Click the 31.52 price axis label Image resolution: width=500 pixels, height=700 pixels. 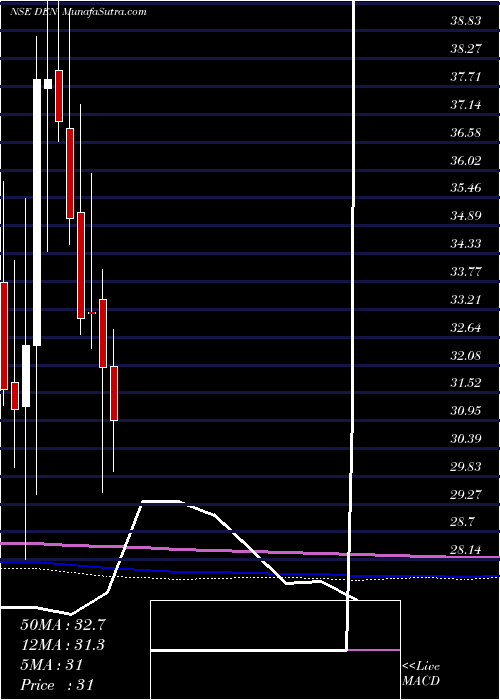tap(466, 383)
